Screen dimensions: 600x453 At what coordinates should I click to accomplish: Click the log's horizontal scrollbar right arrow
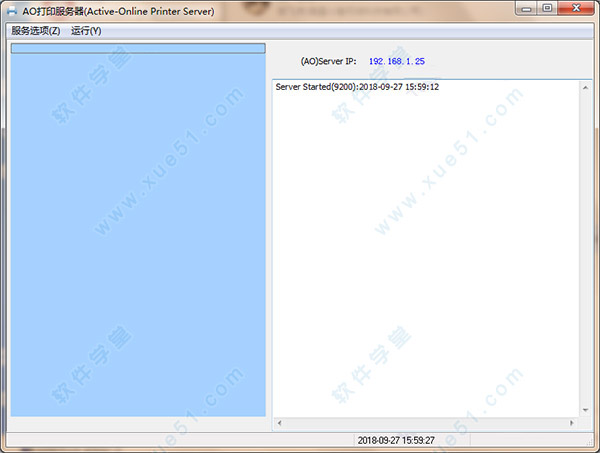click(571, 423)
